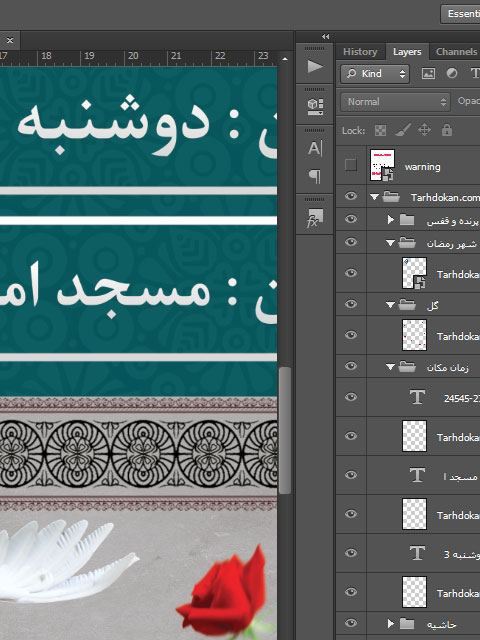Hide the Tarhdokan.com group
This screenshot has height=640, width=480.
[351, 196]
